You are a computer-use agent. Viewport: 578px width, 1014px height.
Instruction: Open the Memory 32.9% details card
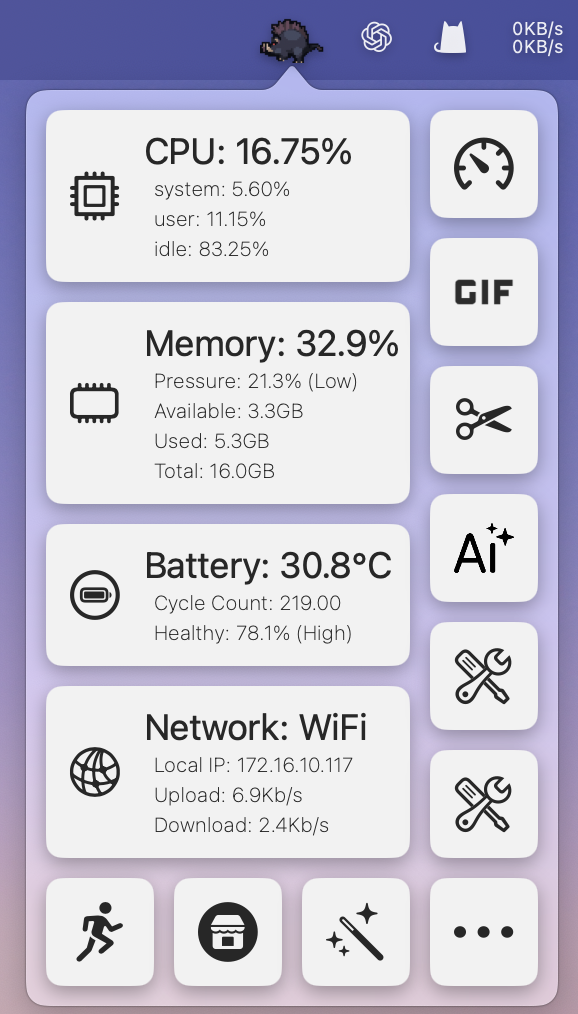pyautogui.click(x=228, y=403)
